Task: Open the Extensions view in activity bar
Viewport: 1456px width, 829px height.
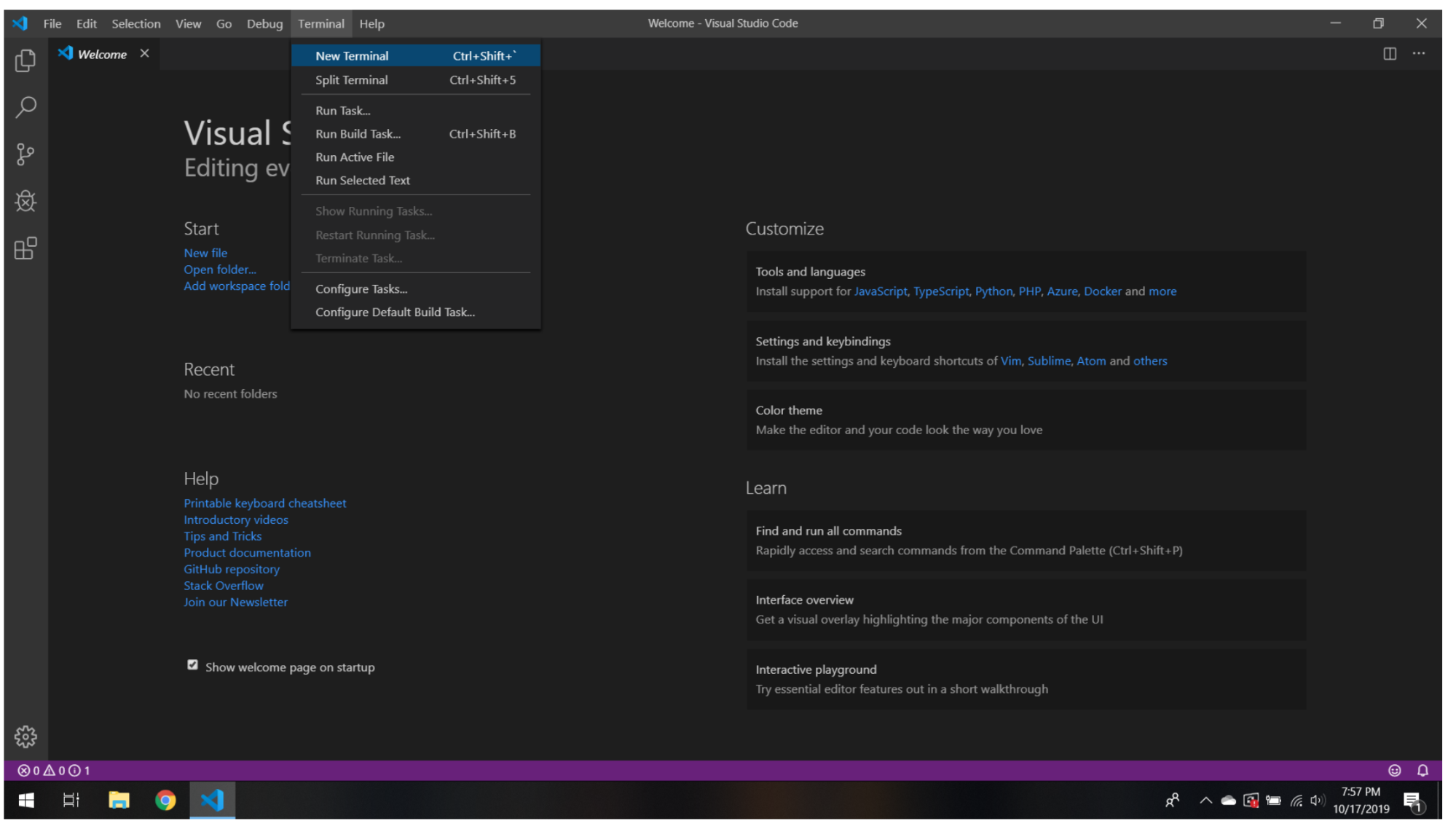Action: (25, 248)
